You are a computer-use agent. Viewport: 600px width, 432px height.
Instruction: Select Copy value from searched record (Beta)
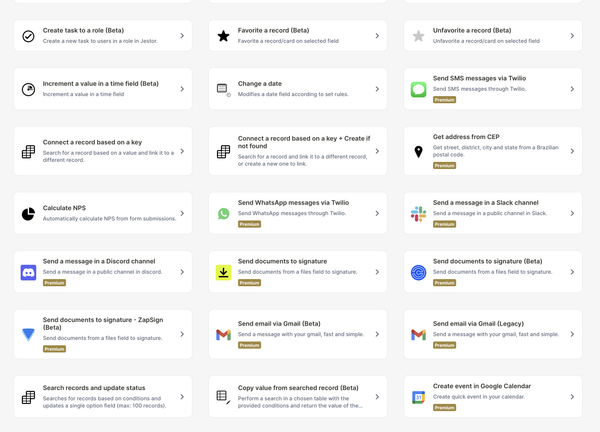pos(298,396)
